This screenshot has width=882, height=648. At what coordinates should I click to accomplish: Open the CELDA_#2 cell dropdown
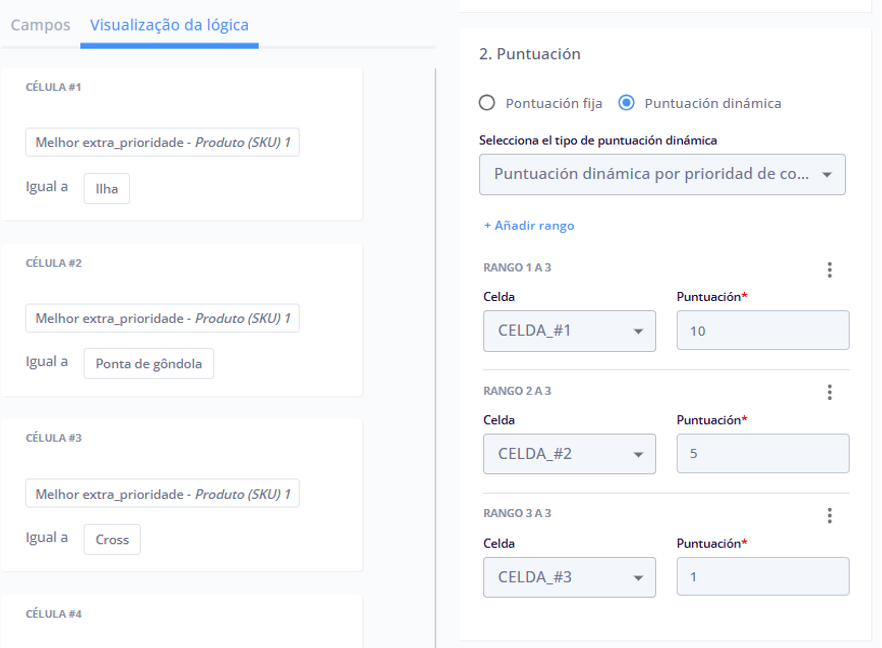pyautogui.click(x=569, y=454)
